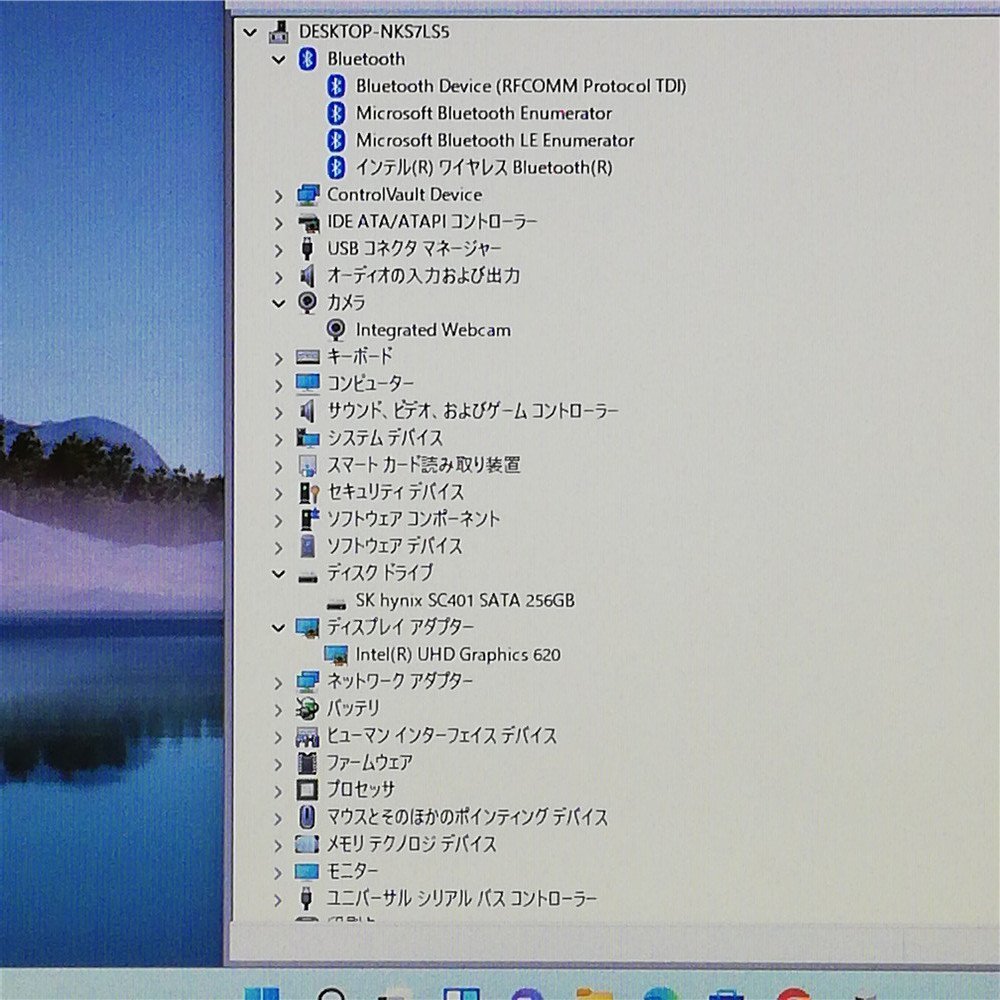Click the ディスク ドライブ category icon
Image resolution: width=1000 pixels, height=1000 pixels.
click(x=308, y=578)
